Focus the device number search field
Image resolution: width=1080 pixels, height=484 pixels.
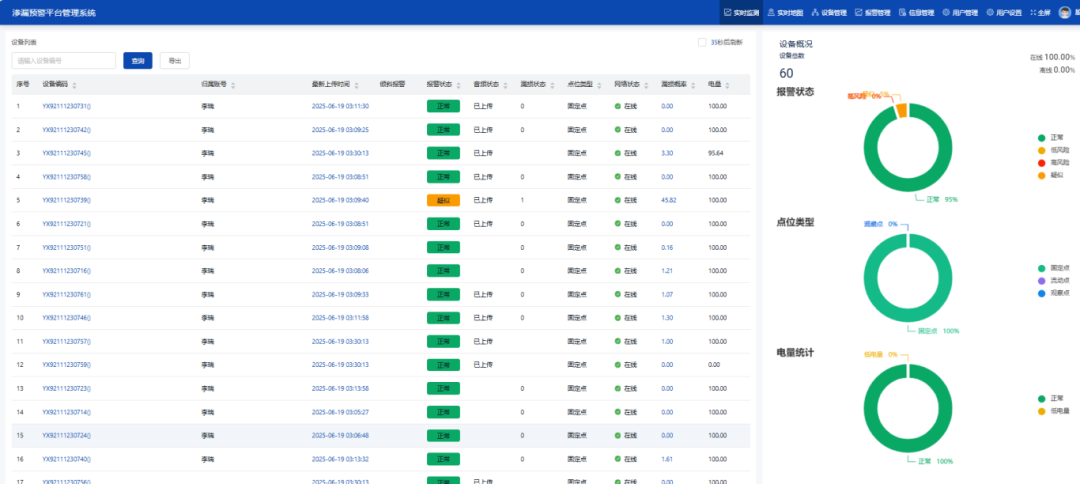click(x=63, y=61)
